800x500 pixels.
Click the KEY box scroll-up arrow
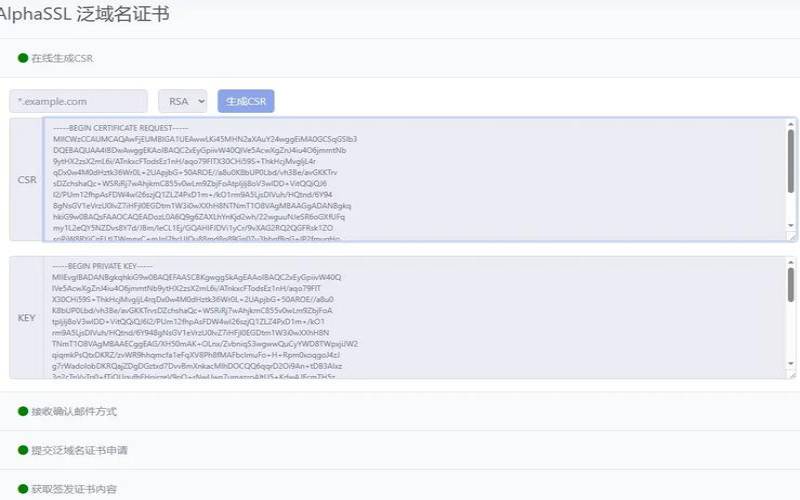coord(791,262)
